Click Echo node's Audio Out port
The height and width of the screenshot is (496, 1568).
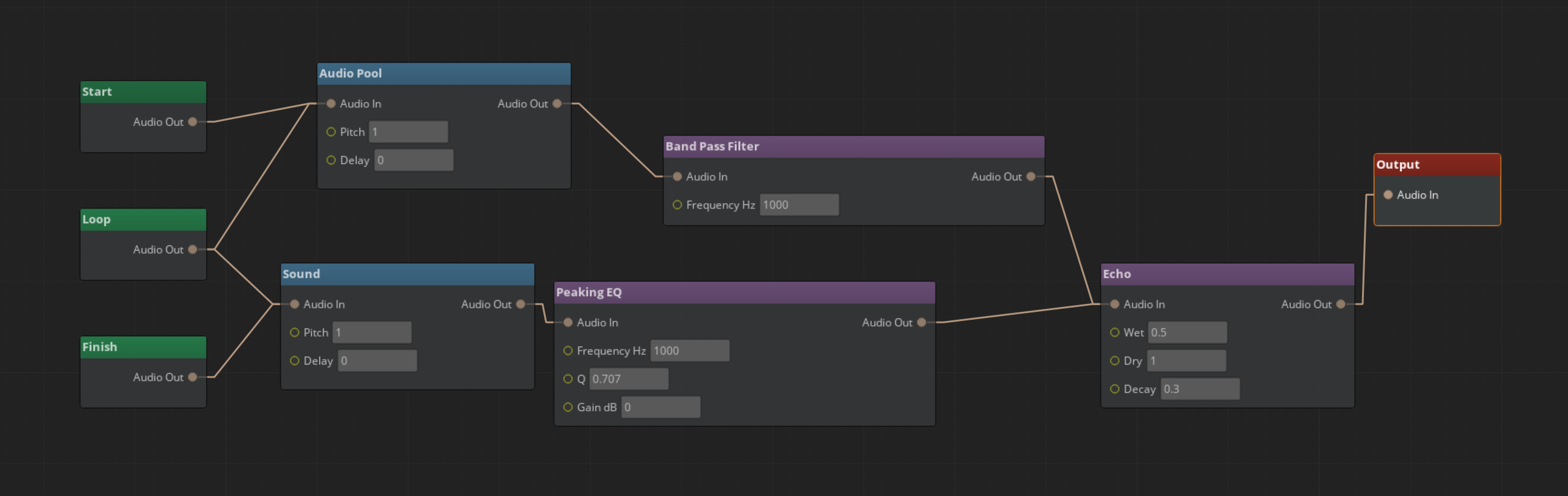click(1340, 304)
